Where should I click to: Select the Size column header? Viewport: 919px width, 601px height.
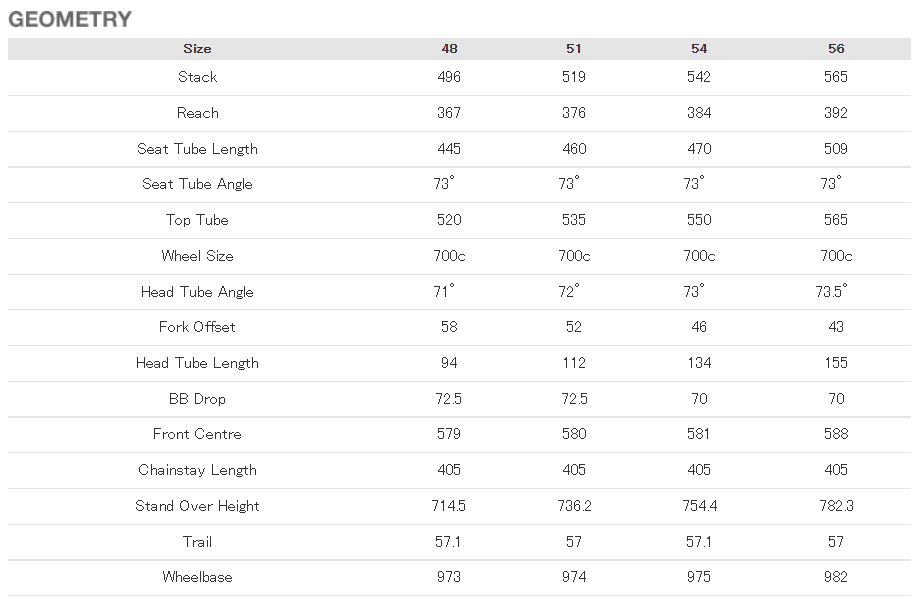(x=197, y=49)
